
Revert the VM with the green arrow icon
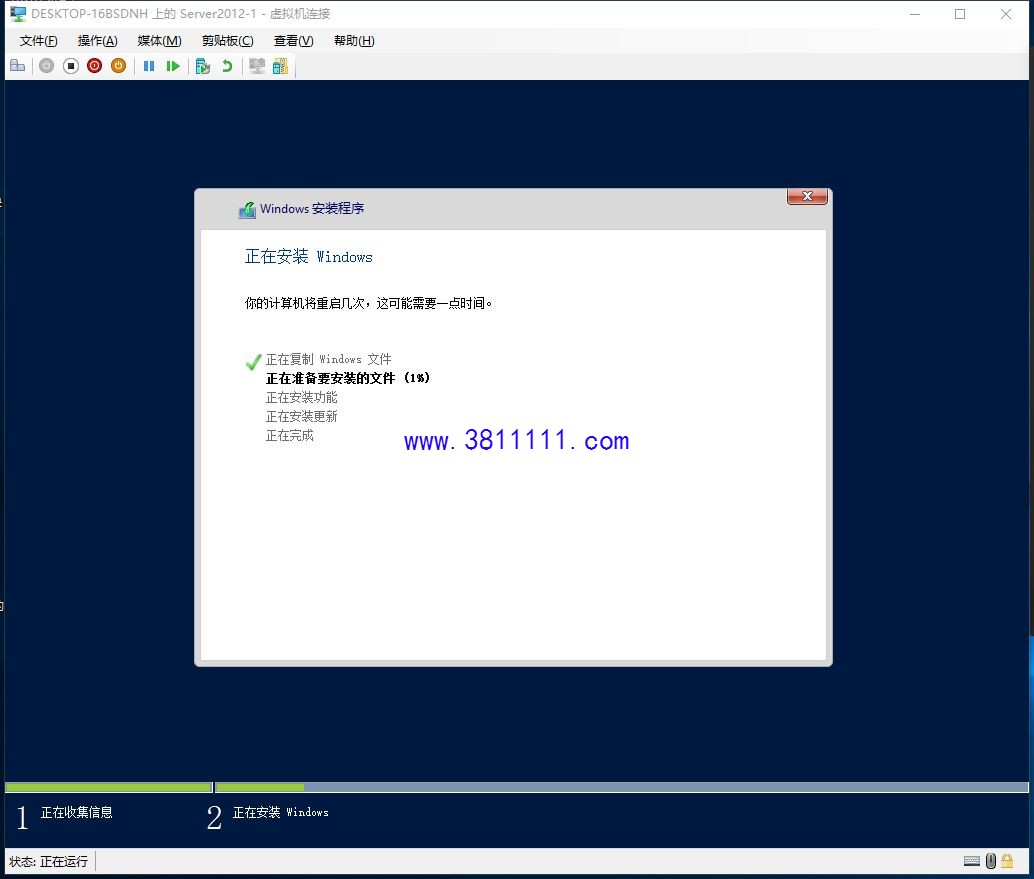(227, 66)
